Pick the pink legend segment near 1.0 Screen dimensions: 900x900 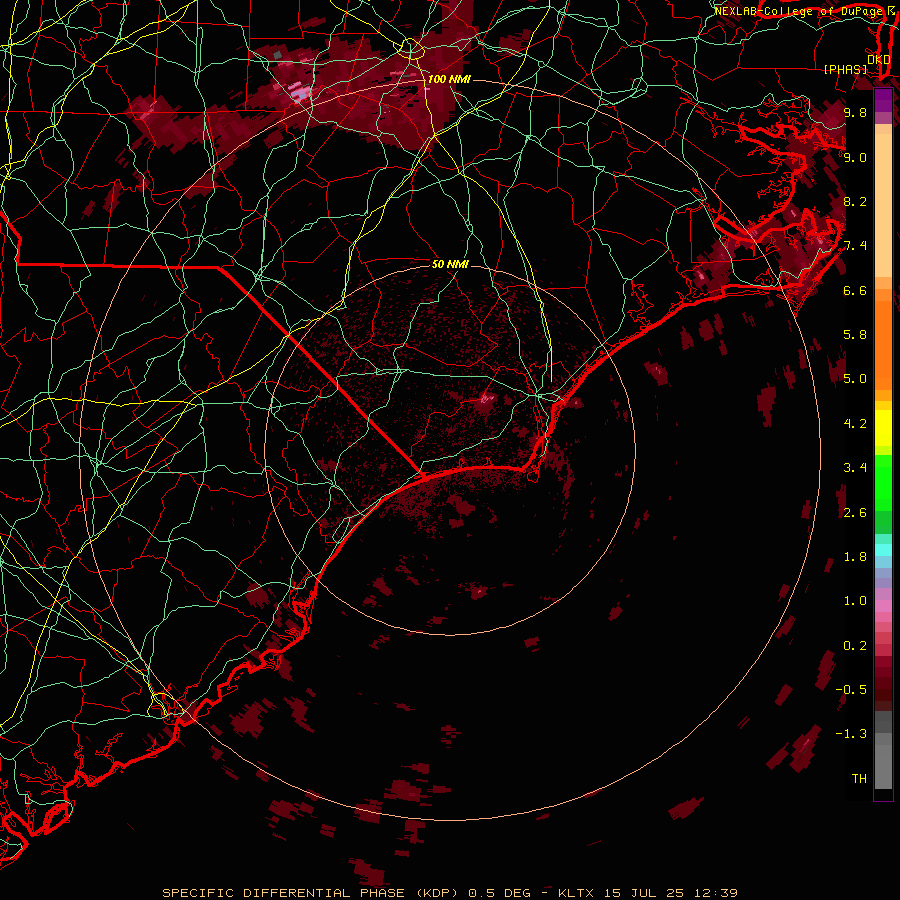click(x=883, y=606)
